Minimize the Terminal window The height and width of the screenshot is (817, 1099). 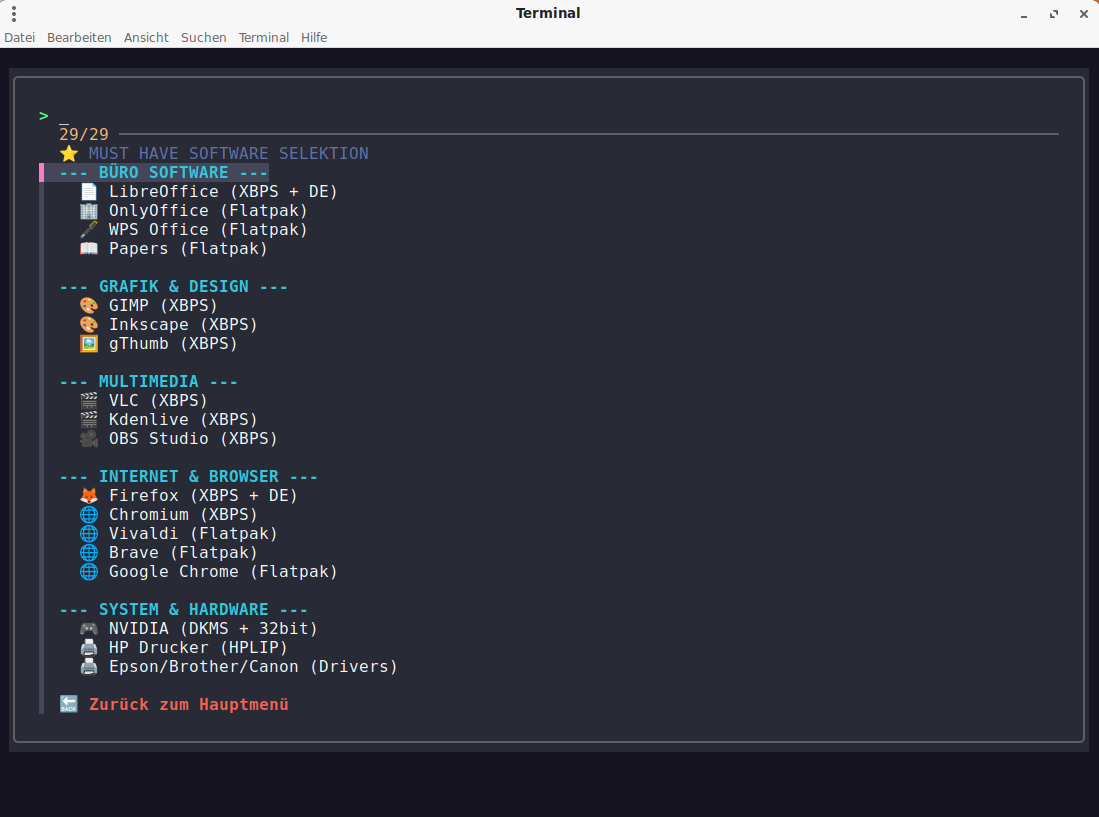click(1024, 14)
